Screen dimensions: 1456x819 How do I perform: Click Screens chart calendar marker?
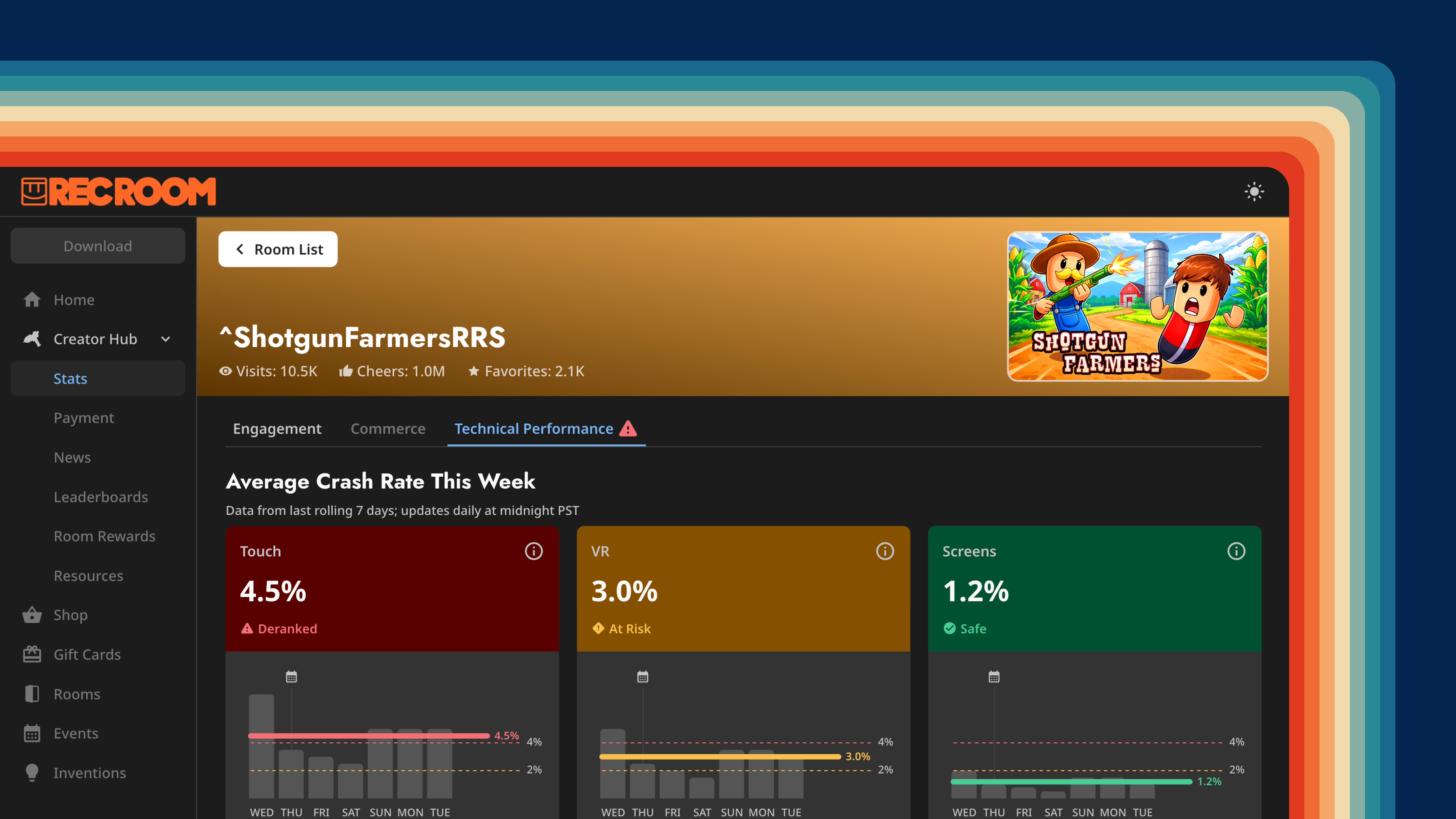pyautogui.click(x=994, y=677)
